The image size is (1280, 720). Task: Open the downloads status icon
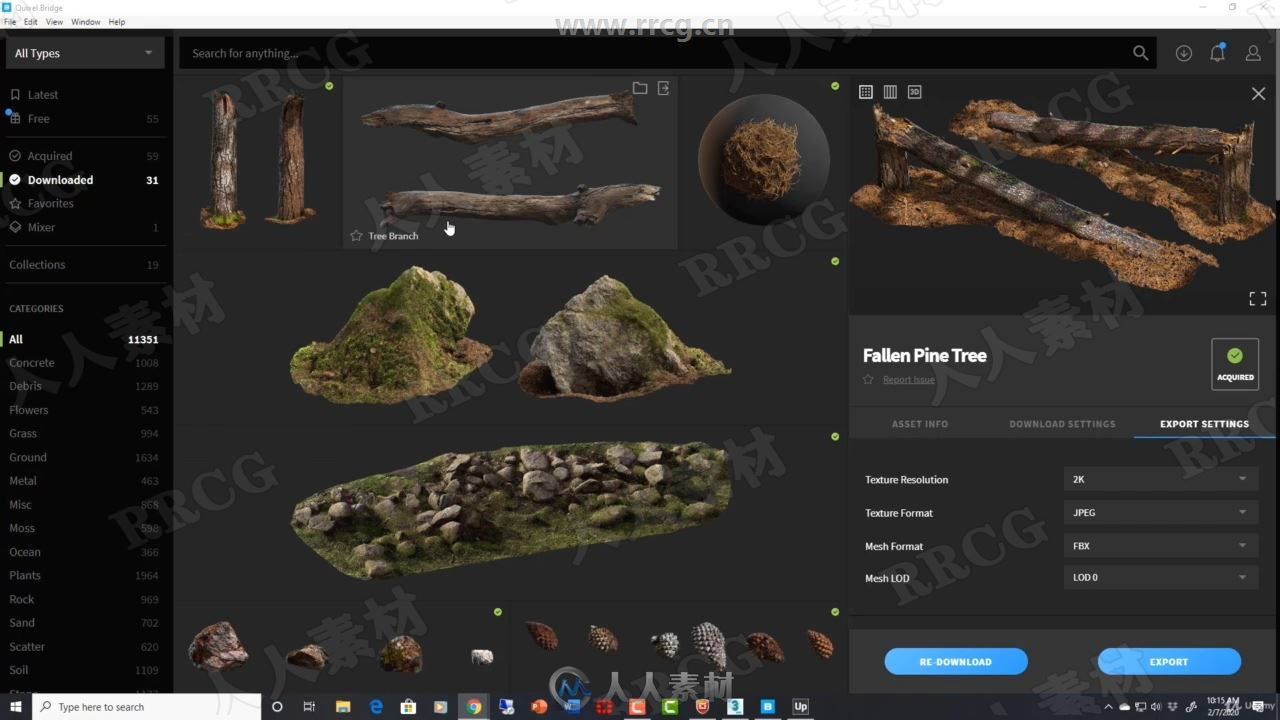(1184, 53)
